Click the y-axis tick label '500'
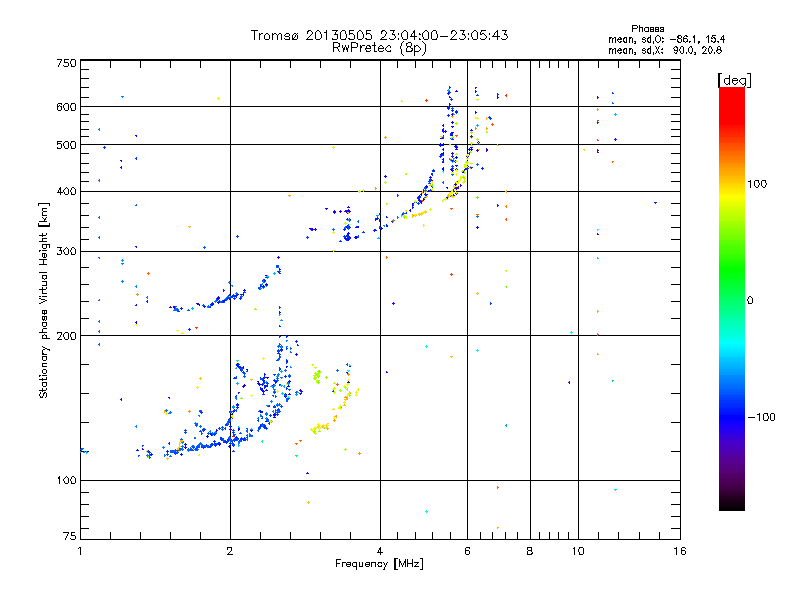Viewport: 800px width, 600px height. click(66, 145)
